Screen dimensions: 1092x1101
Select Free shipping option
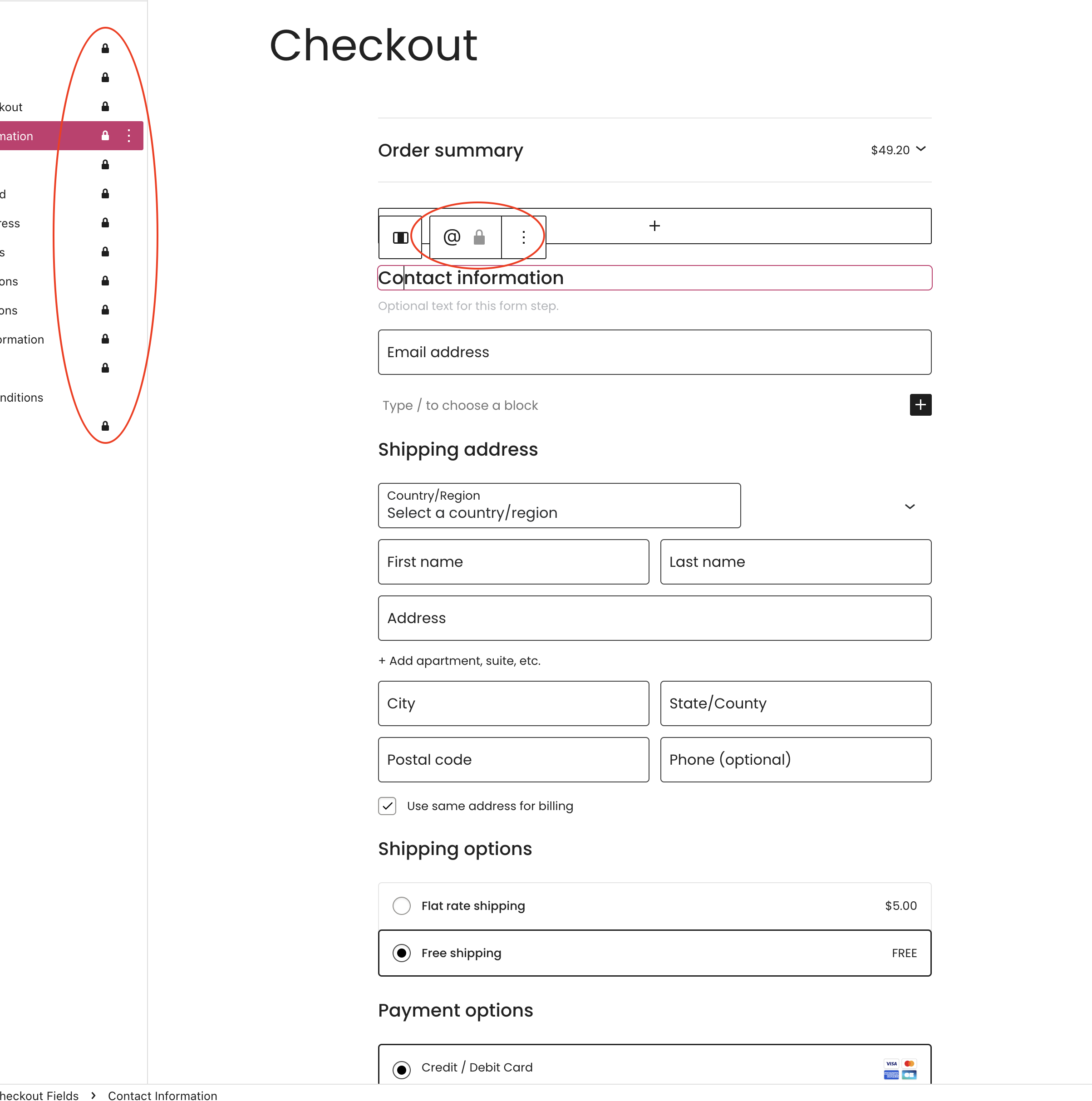[402, 953]
